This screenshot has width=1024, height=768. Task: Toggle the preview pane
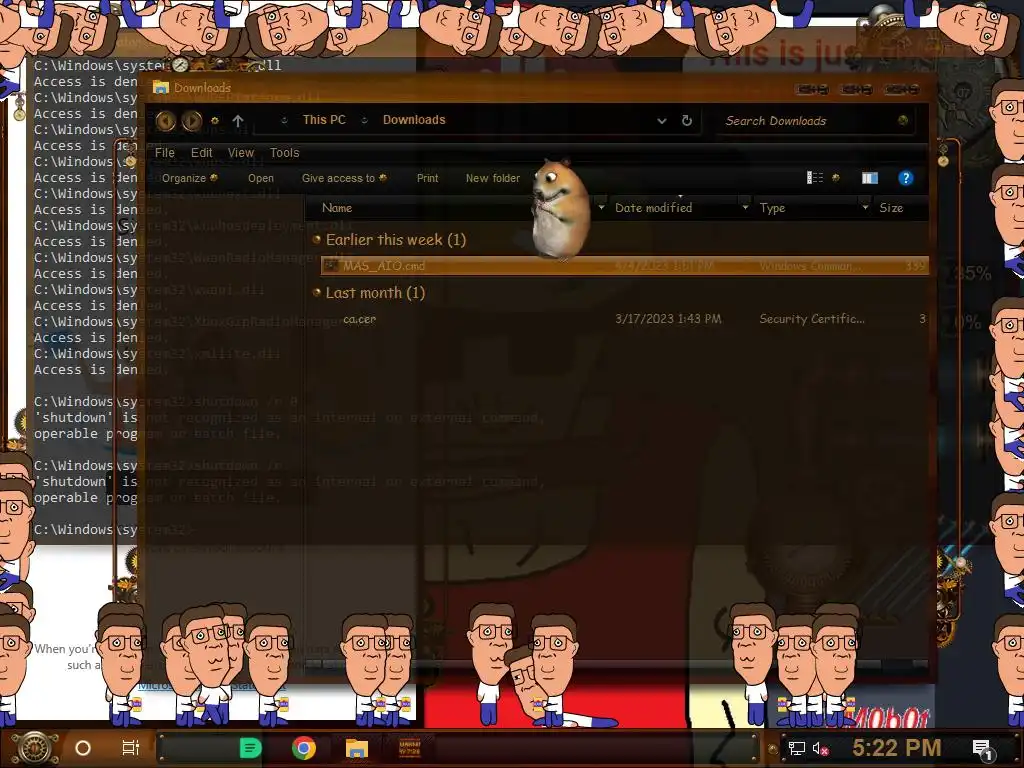click(869, 178)
